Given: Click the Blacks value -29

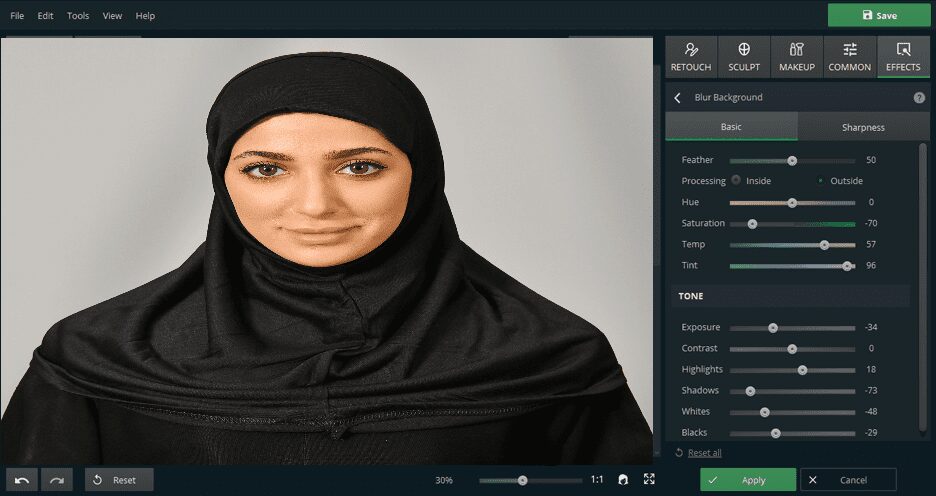Looking at the screenshot, I should [x=870, y=432].
